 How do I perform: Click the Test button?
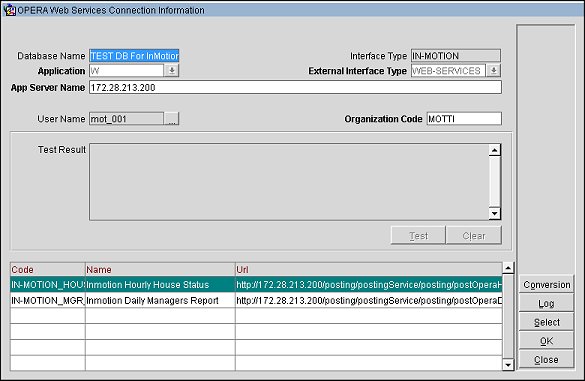pos(418,235)
